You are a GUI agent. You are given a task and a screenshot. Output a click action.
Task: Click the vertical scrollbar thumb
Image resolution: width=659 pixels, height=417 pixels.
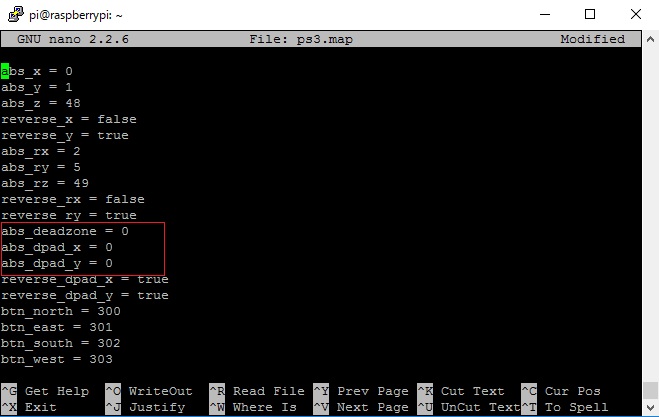(650, 390)
